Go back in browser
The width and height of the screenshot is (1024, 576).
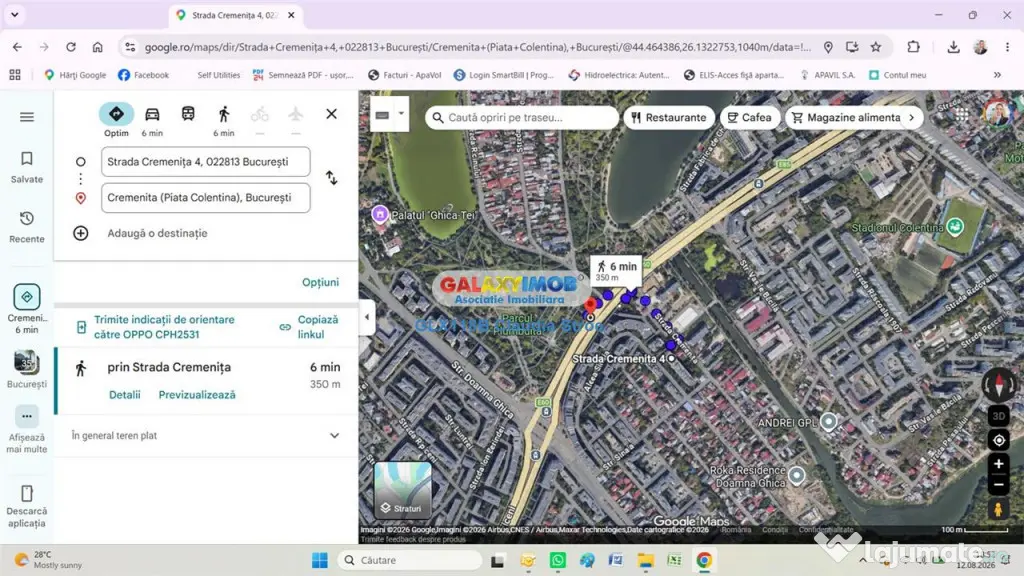tap(18, 47)
